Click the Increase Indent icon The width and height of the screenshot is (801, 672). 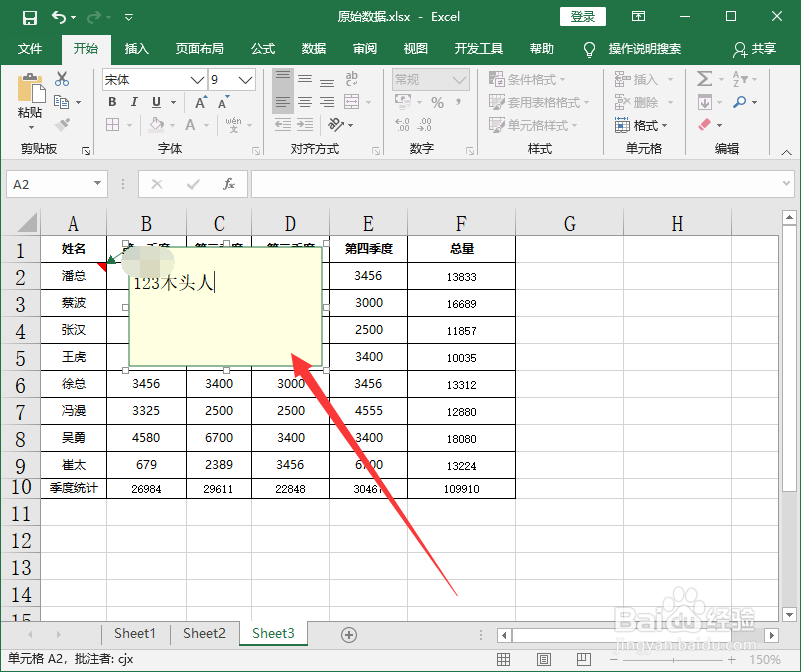(305, 125)
